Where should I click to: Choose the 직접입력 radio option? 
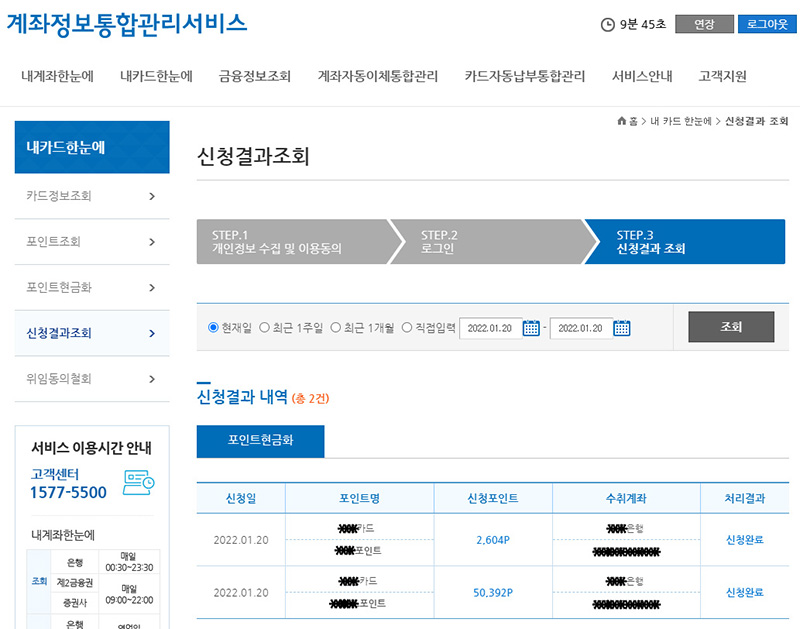pyautogui.click(x=407, y=328)
